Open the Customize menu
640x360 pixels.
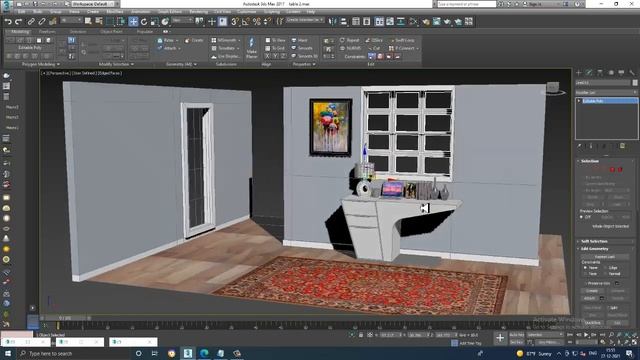246,12
